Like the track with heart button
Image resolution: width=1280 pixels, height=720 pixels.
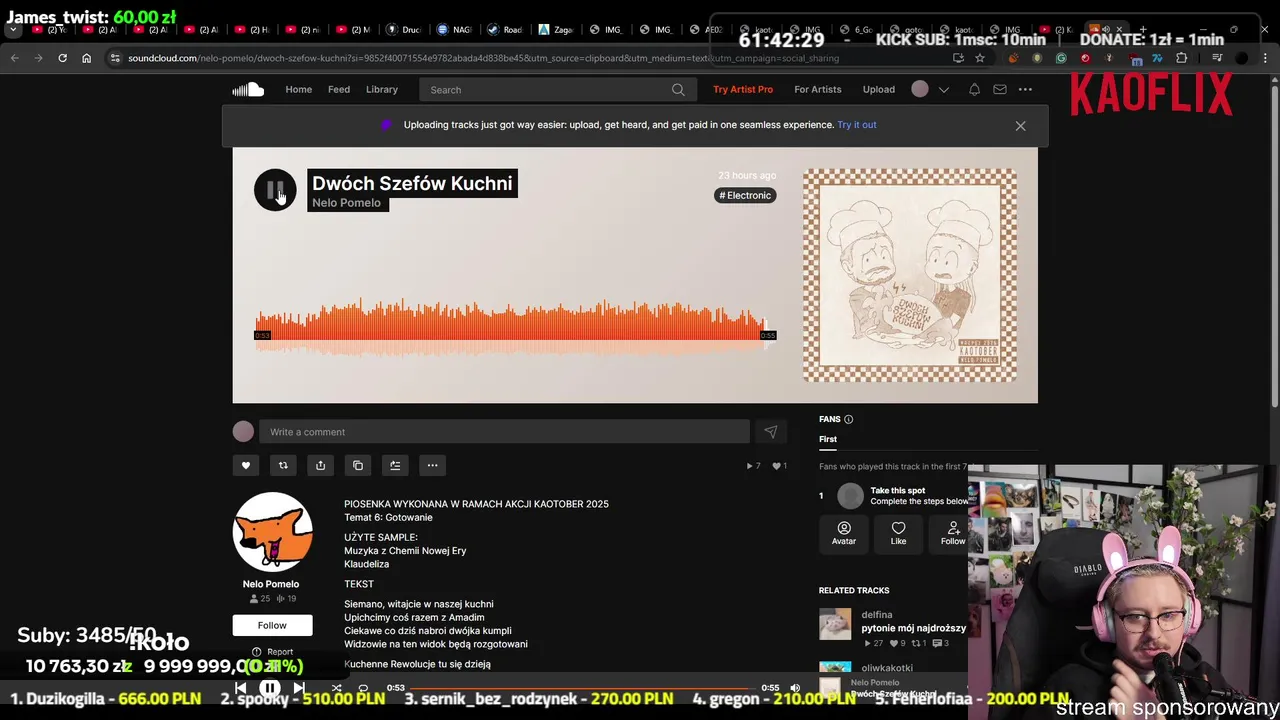coord(245,465)
